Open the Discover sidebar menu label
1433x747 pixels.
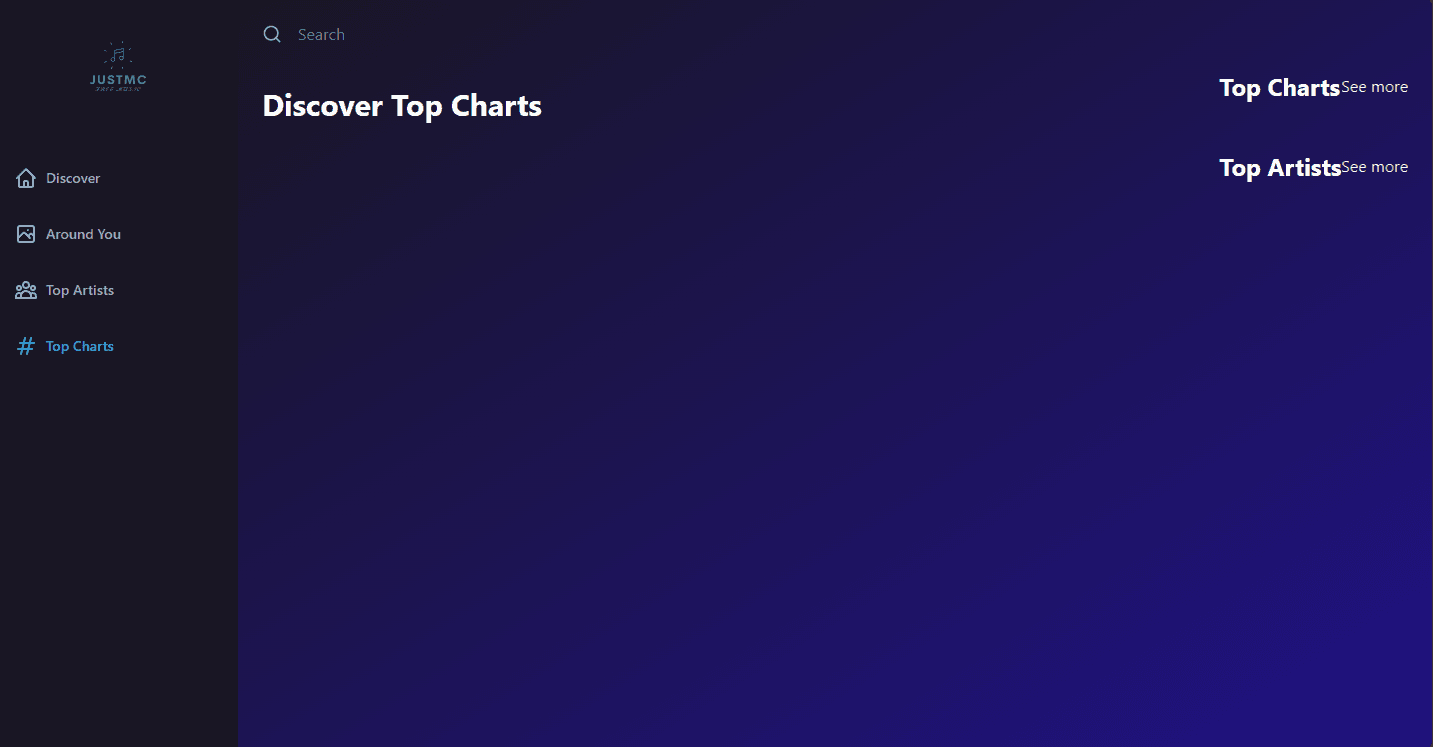(x=73, y=178)
